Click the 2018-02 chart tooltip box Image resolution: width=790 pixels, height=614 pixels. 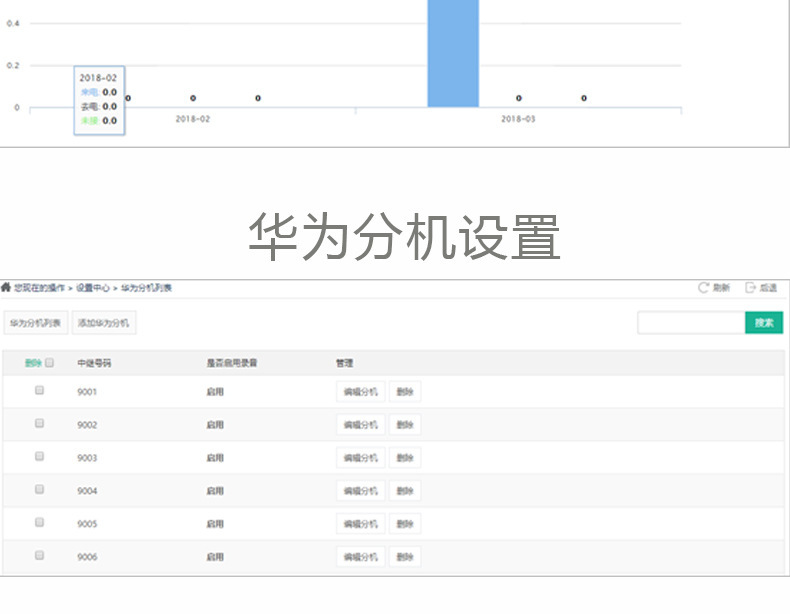(99, 100)
